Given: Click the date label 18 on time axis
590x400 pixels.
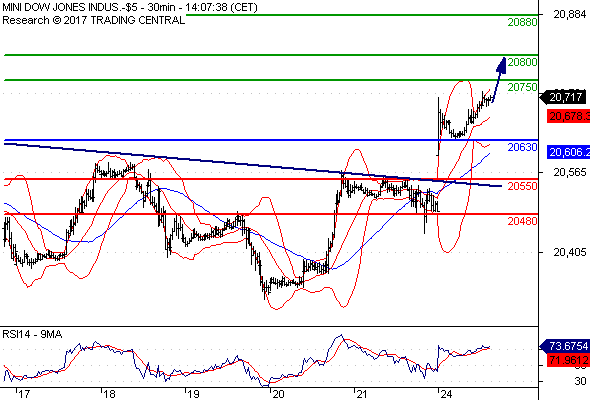Looking at the screenshot, I should (109, 394).
